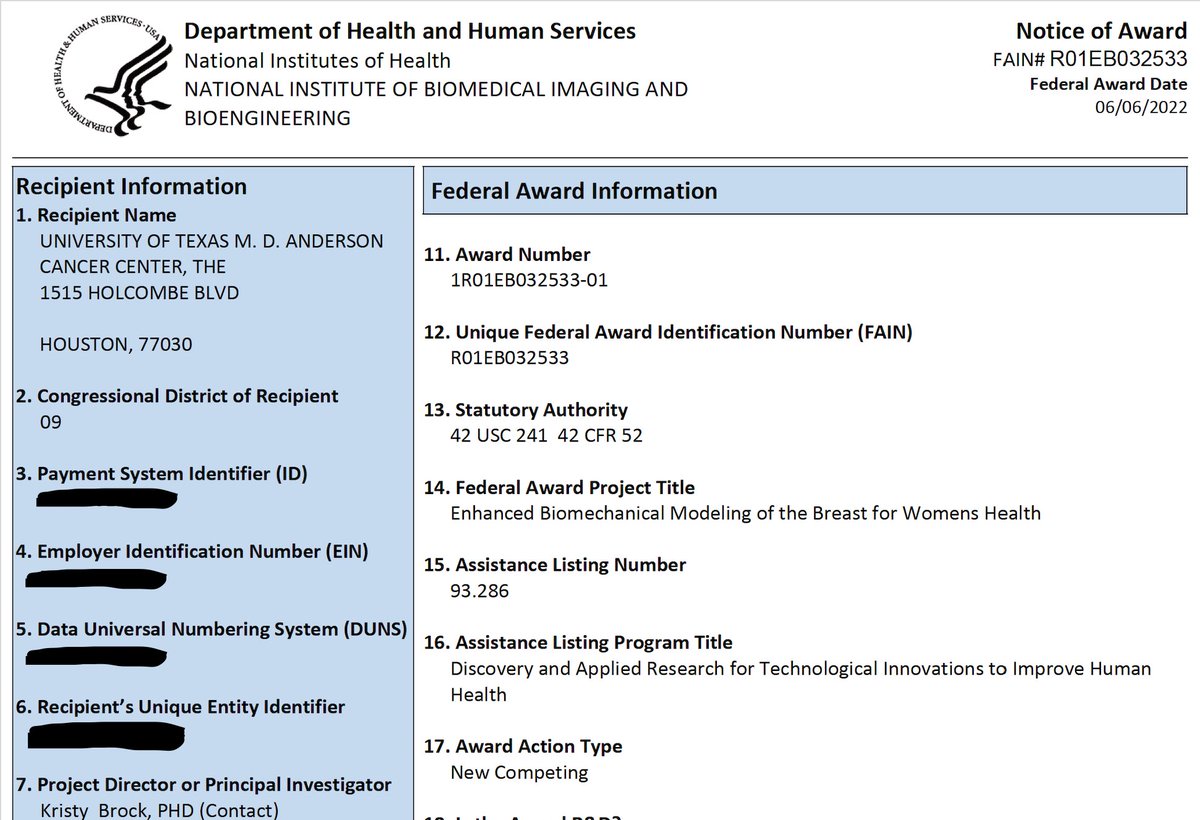Screen dimensions: 1200x820
Task: Click award number '1R01EB032533-01'
Action: click(529, 280)
